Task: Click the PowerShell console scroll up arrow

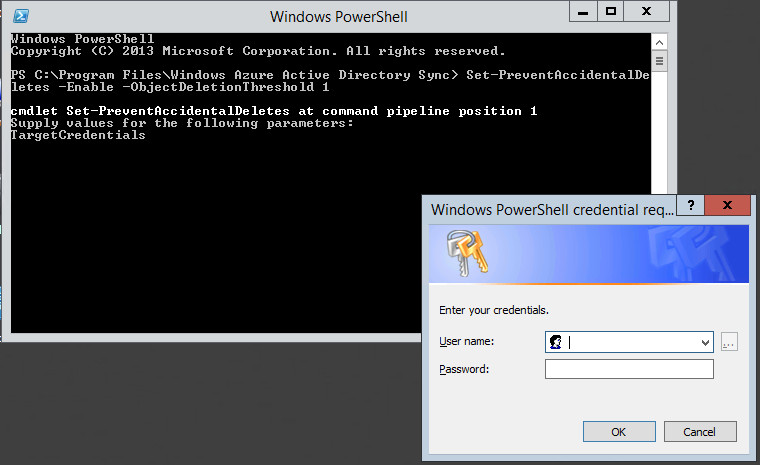Action: click(659, 42)
